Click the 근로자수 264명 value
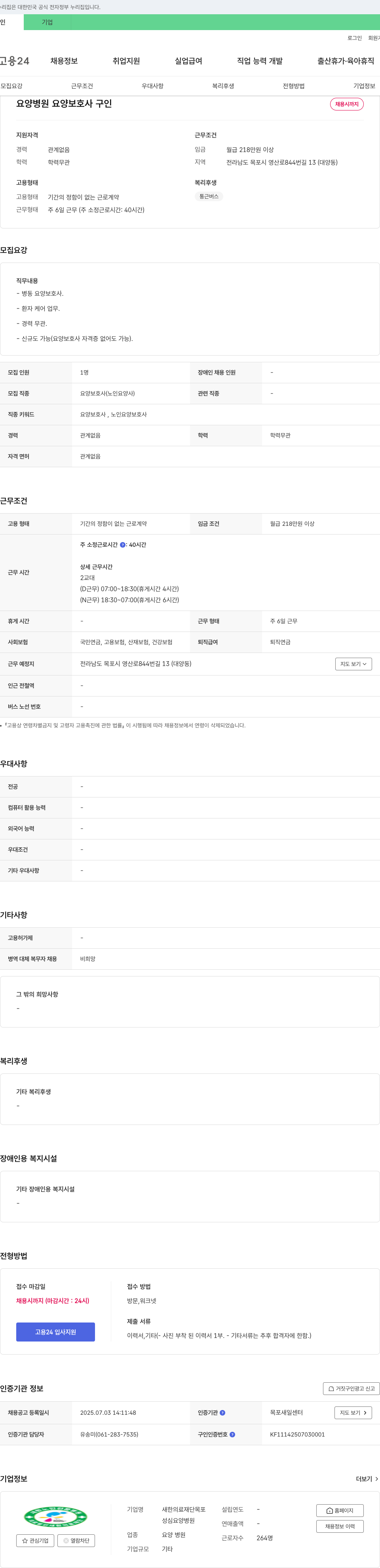 coord(264,1538)
